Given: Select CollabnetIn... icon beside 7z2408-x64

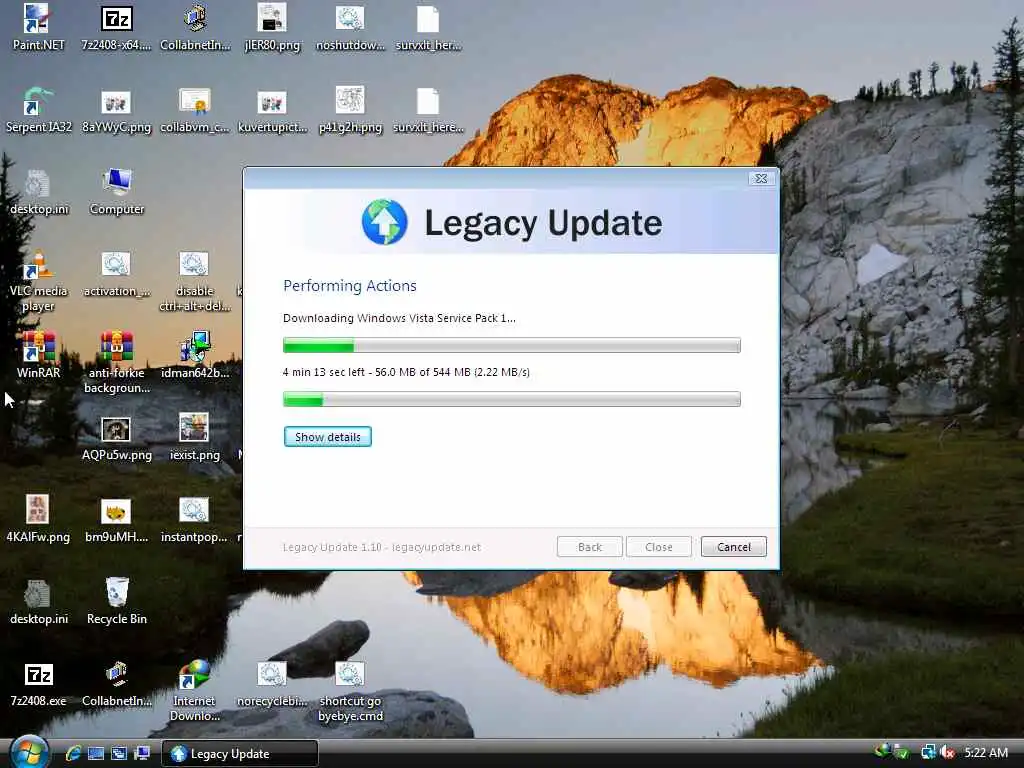Looking at the screenshot, I should tap(195, 27).
